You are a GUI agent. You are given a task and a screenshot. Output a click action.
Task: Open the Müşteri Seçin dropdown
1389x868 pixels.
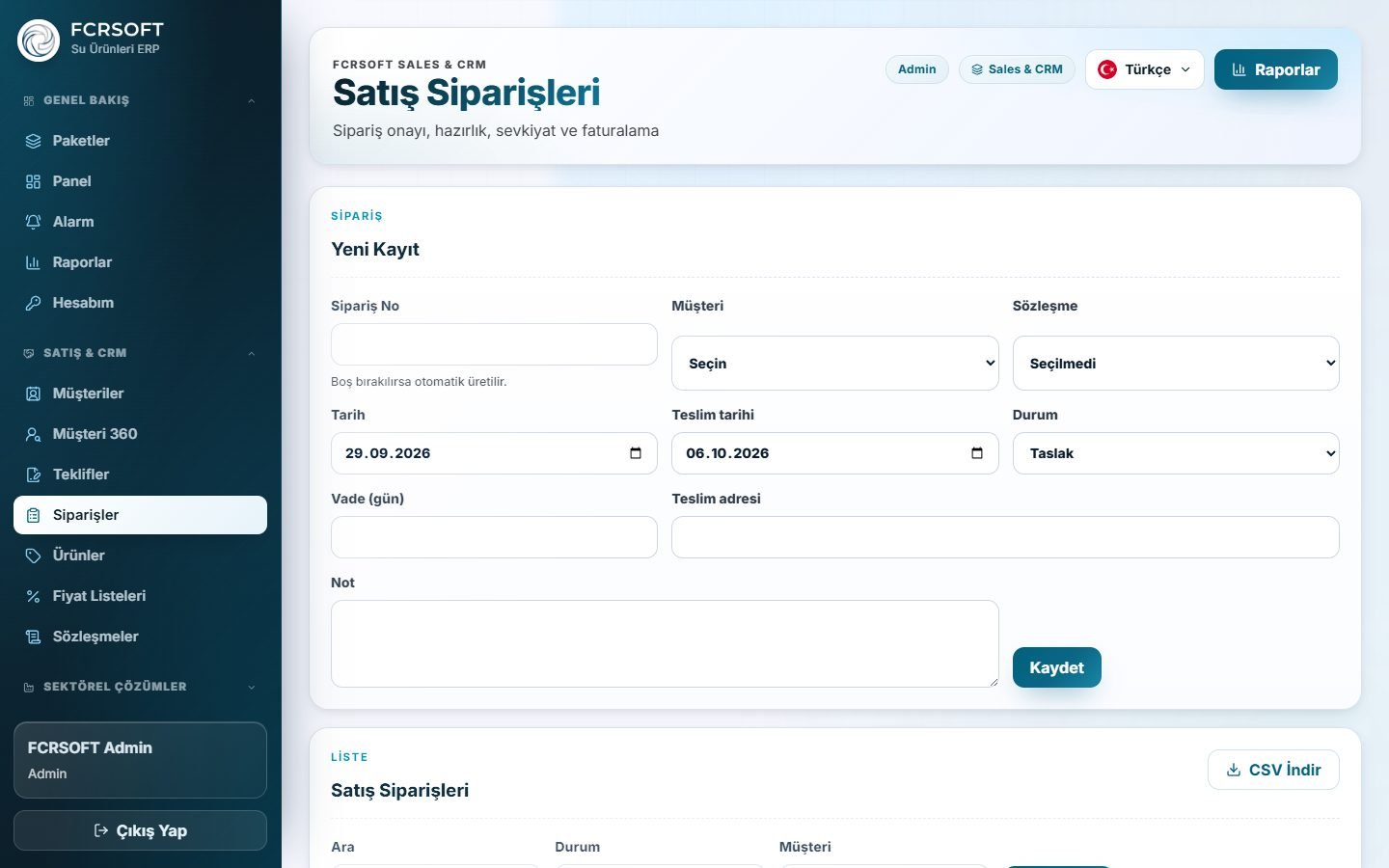(x=835, y=364)
